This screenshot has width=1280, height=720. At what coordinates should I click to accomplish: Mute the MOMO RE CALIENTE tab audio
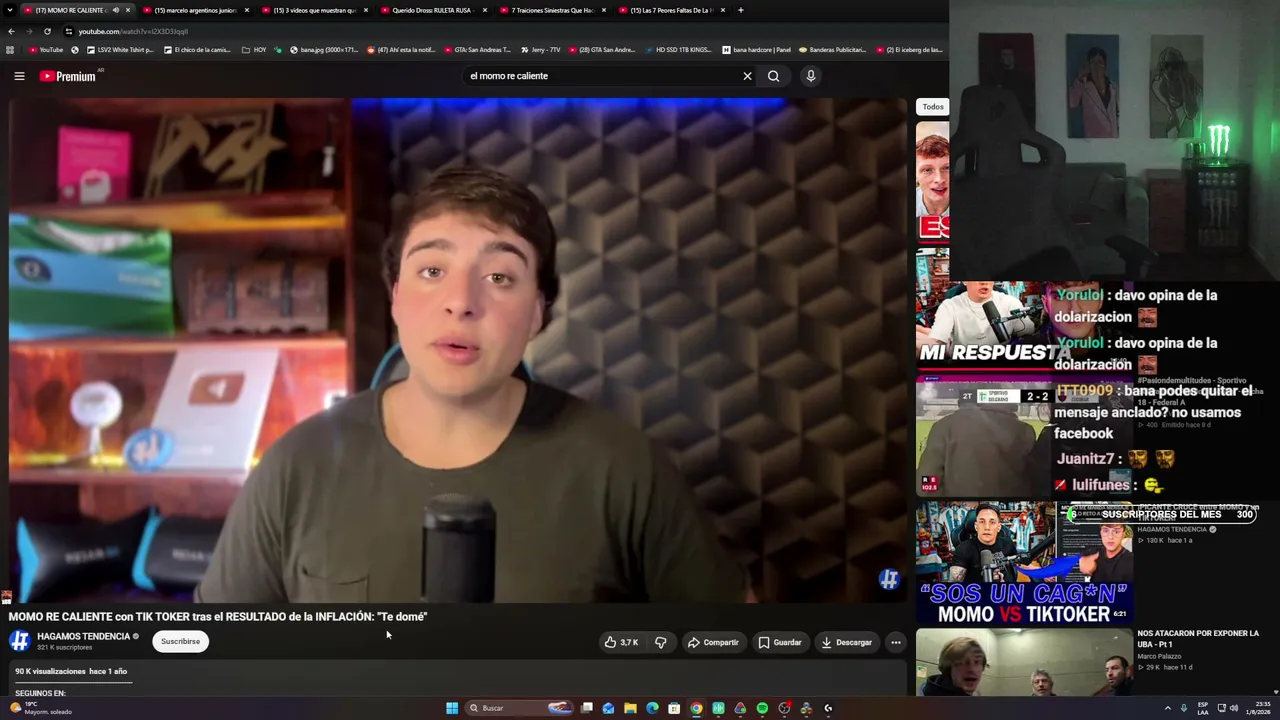115,10
